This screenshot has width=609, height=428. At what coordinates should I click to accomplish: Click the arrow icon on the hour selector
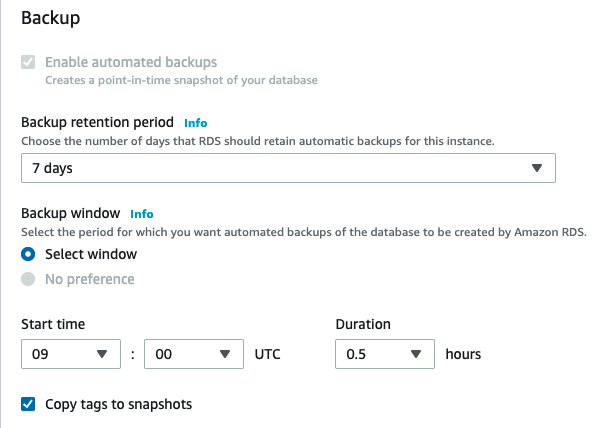(101, 354)
